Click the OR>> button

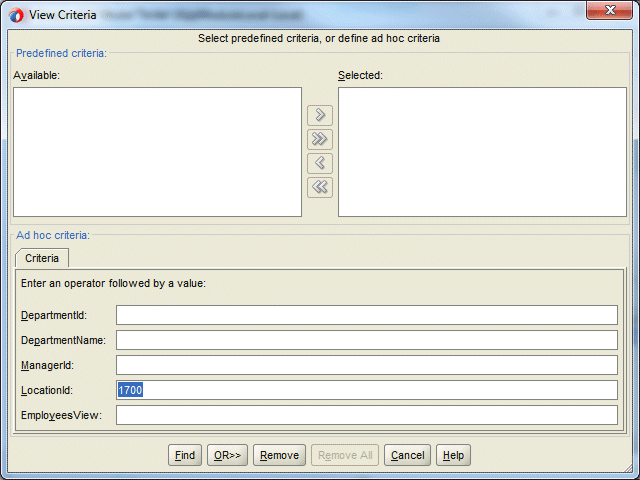point(227,455)
